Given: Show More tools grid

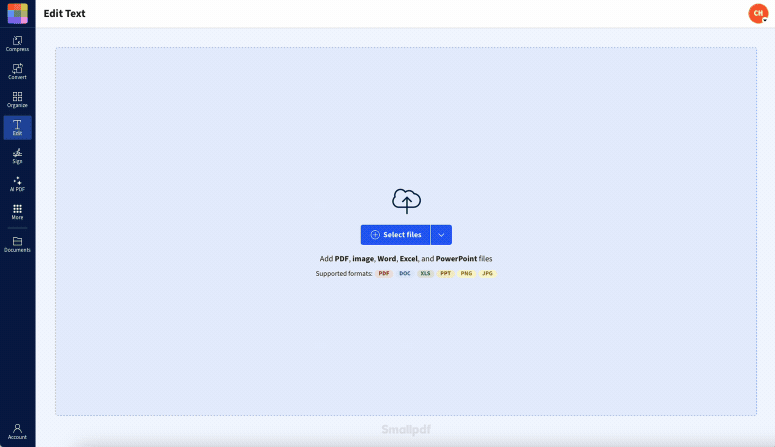Looking at the screenshot, I should point(17,211).
